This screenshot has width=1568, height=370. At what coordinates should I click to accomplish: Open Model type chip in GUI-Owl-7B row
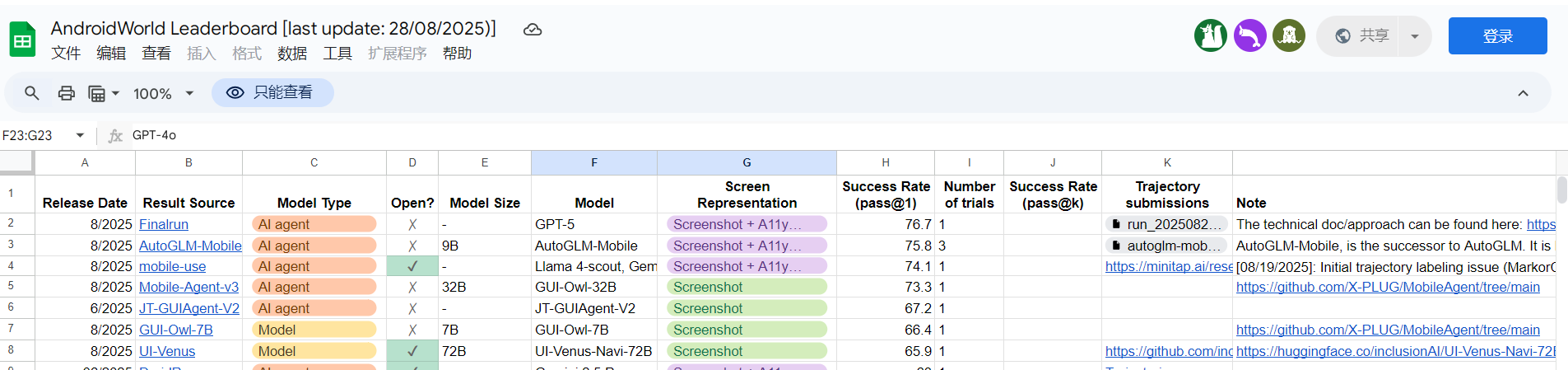tap(314, 330)
